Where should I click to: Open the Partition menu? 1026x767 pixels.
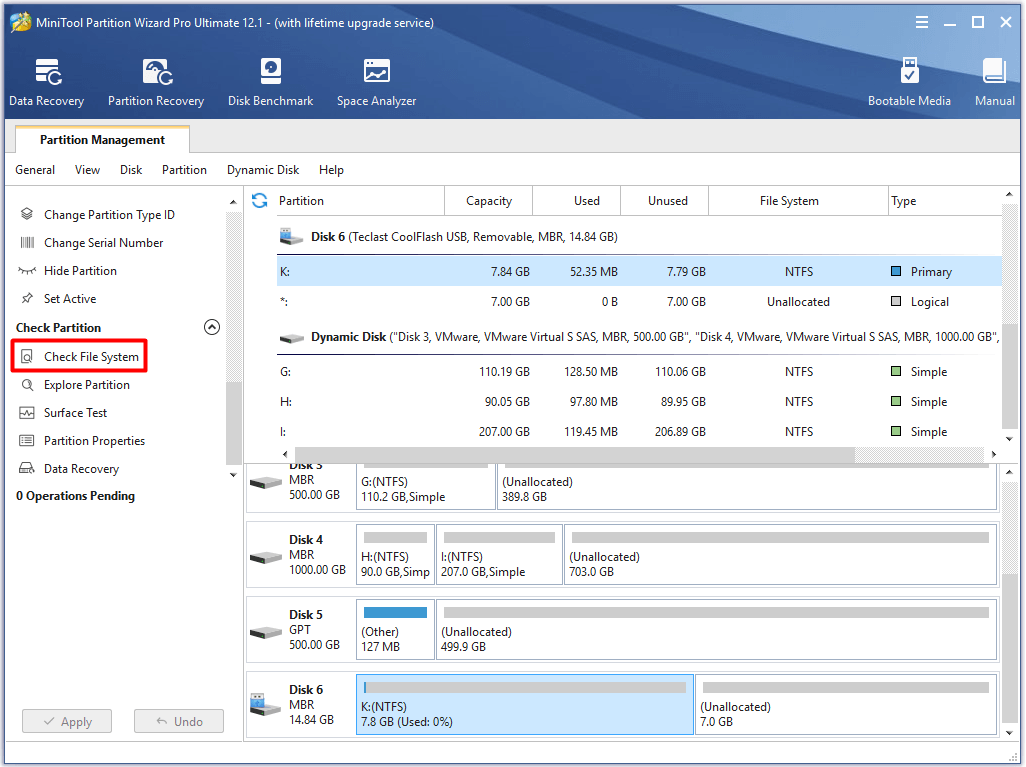coord(185,169)
